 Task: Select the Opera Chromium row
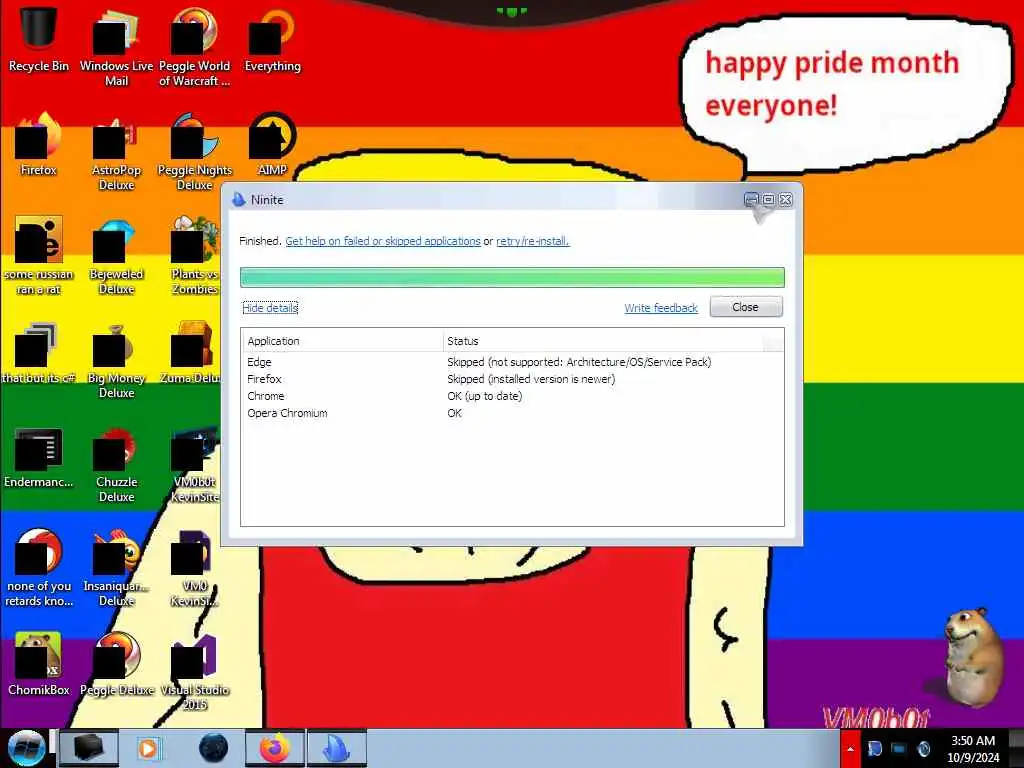[x=512, y=413]
